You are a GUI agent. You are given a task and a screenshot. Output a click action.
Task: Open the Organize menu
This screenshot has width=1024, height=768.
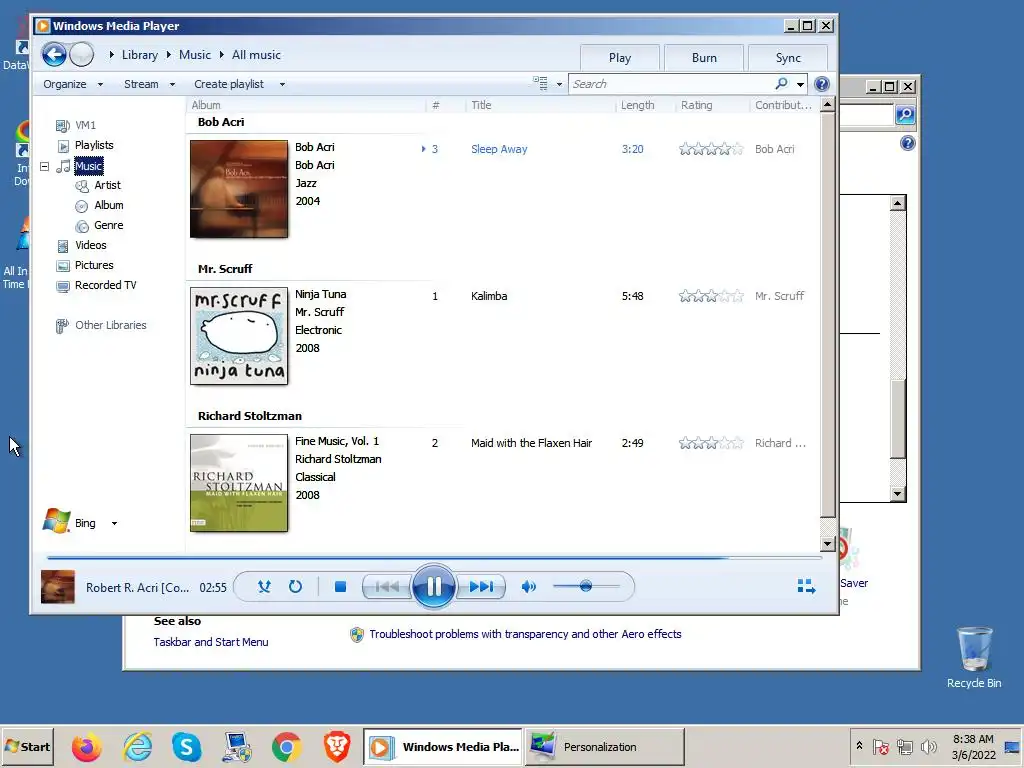(73, 84)
